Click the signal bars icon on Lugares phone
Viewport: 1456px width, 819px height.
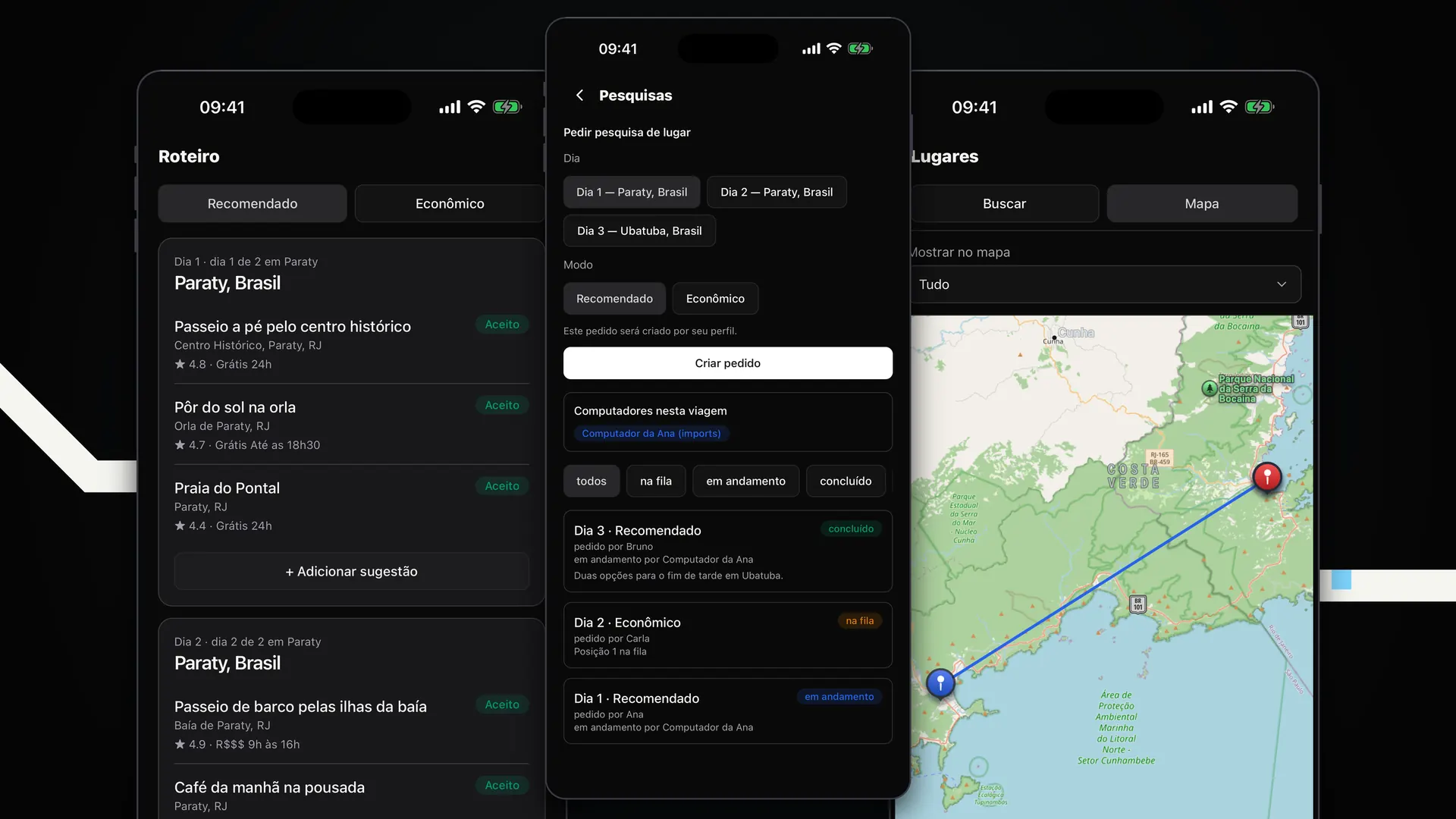click(x=1202, y=107)
